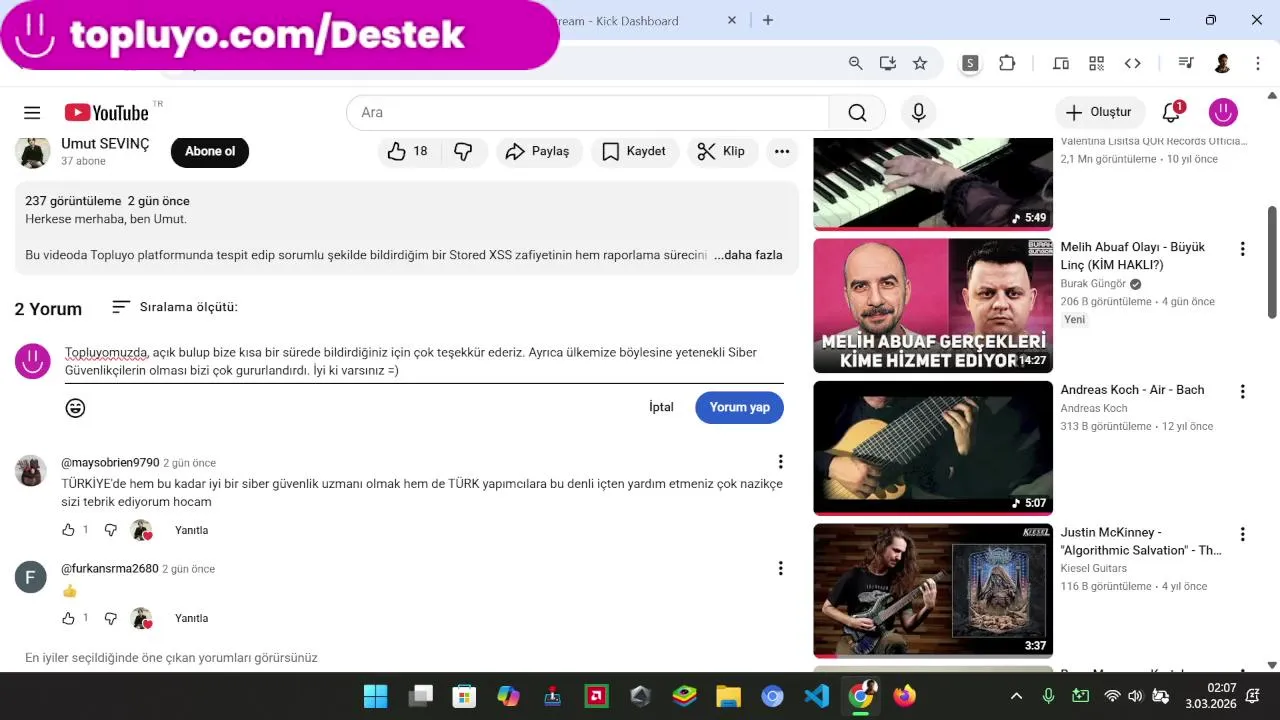Like the video with thumbs up
Screen dimensions: 1280x720
tap(407, 151)
